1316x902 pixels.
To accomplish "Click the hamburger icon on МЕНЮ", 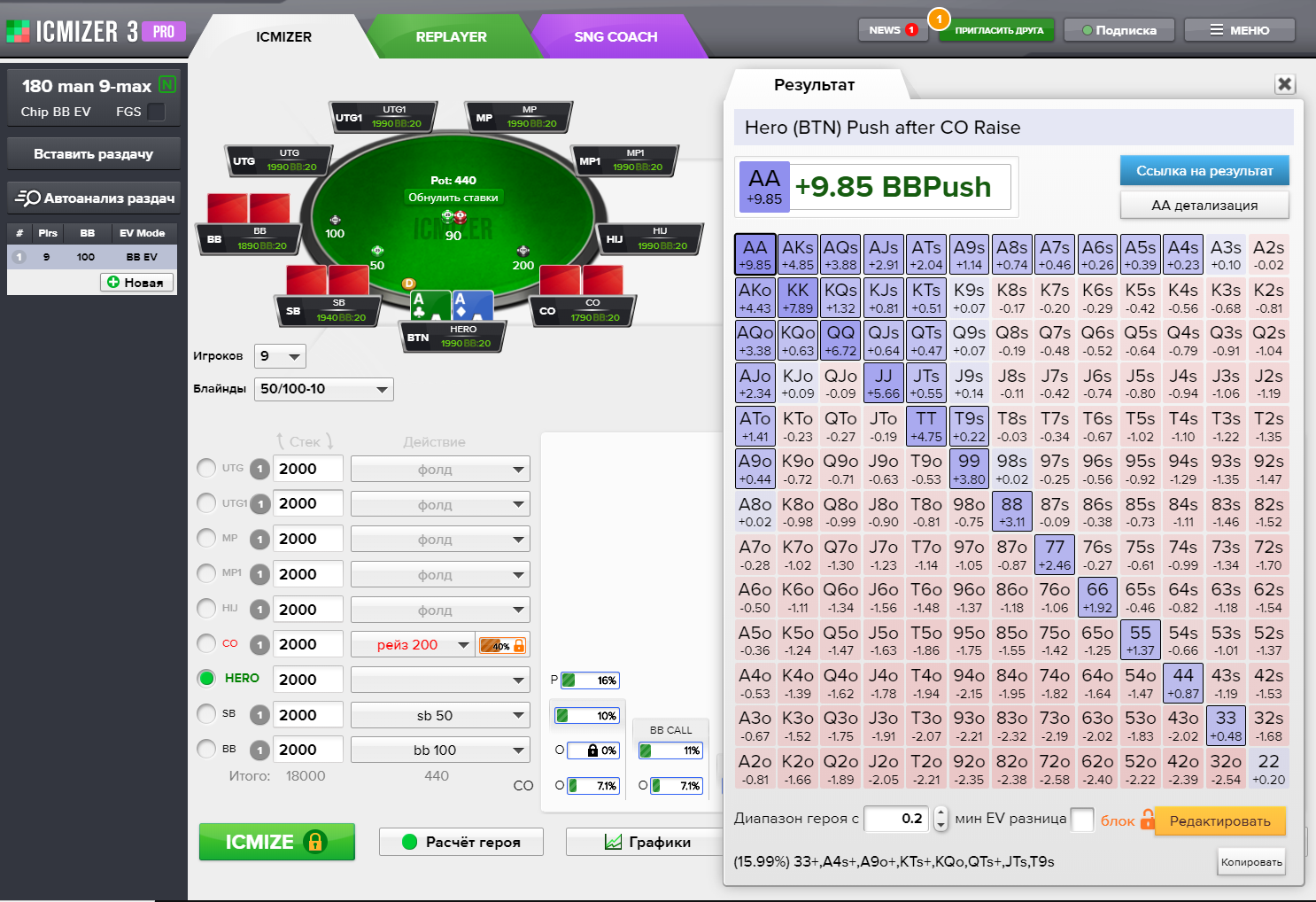I will coord(1217,30).
